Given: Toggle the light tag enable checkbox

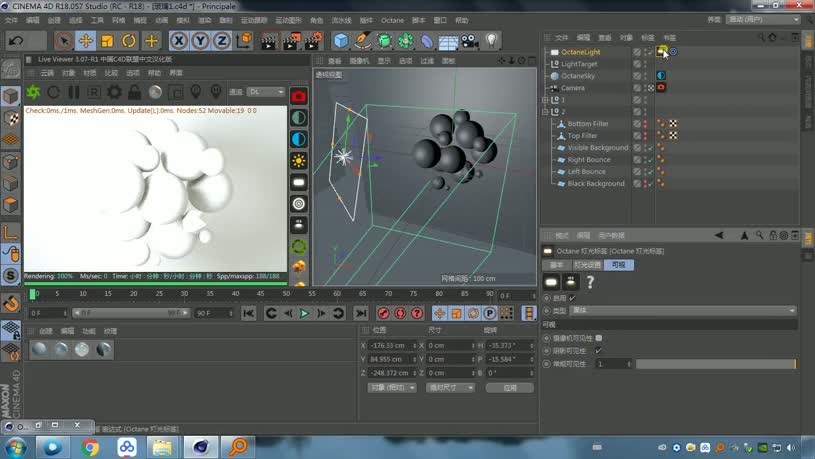Looking at the screenshot, I should [x=572, y=298].
